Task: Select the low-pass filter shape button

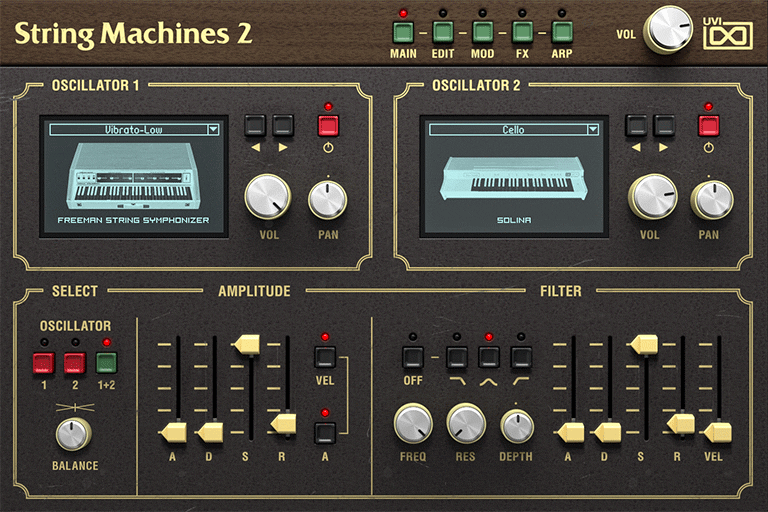Action: click(x=457, y=357)
